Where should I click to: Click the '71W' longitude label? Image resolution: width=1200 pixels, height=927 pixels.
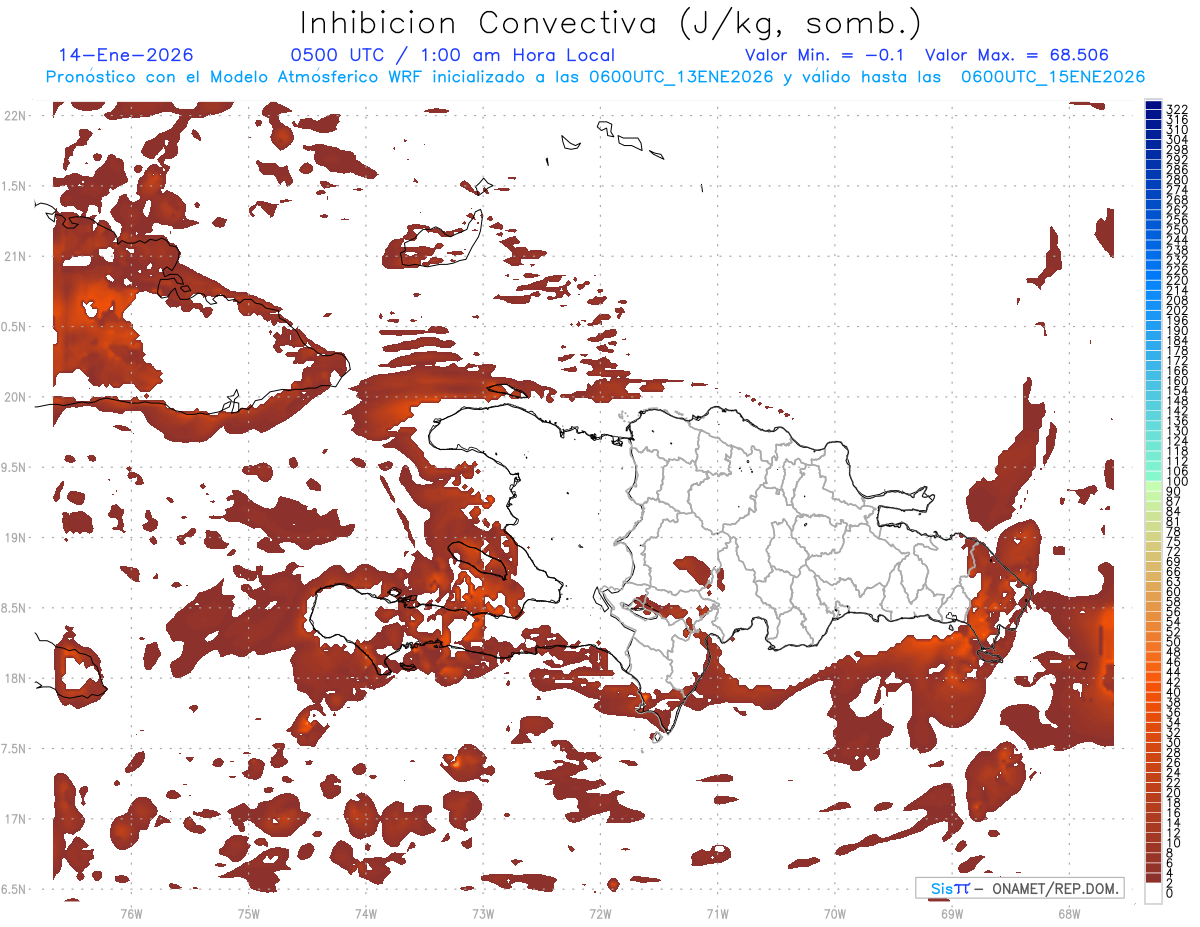(717, 913)
